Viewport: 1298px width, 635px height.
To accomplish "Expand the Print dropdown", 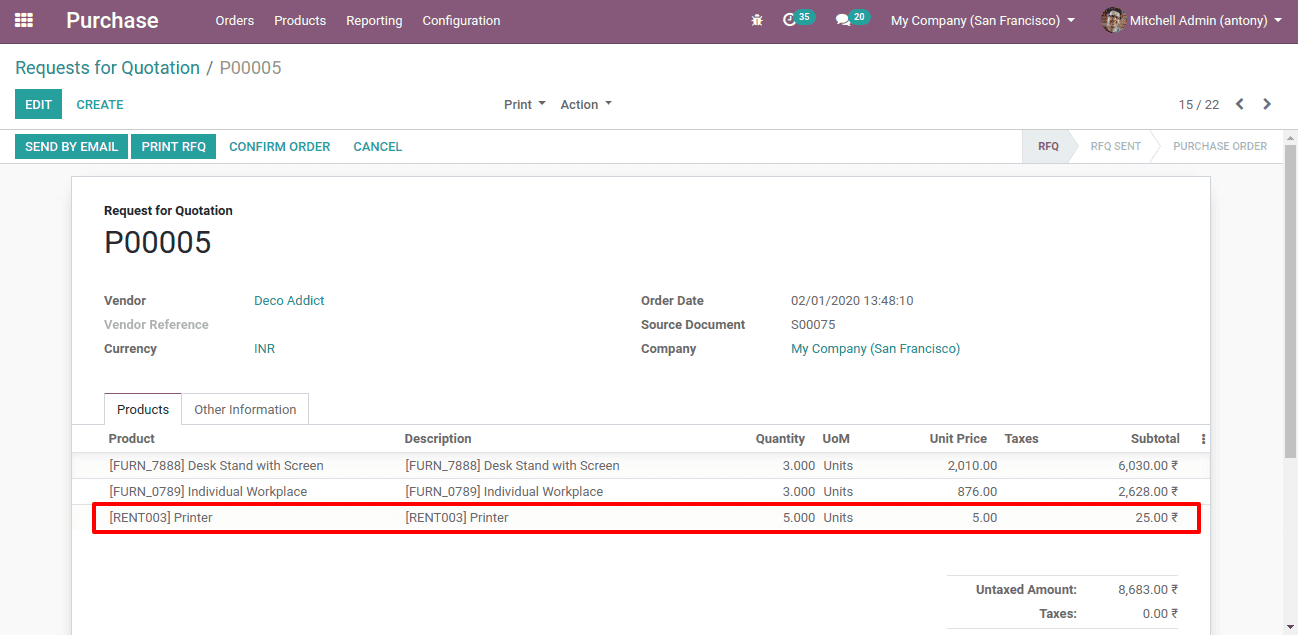I will click(525, 105).
